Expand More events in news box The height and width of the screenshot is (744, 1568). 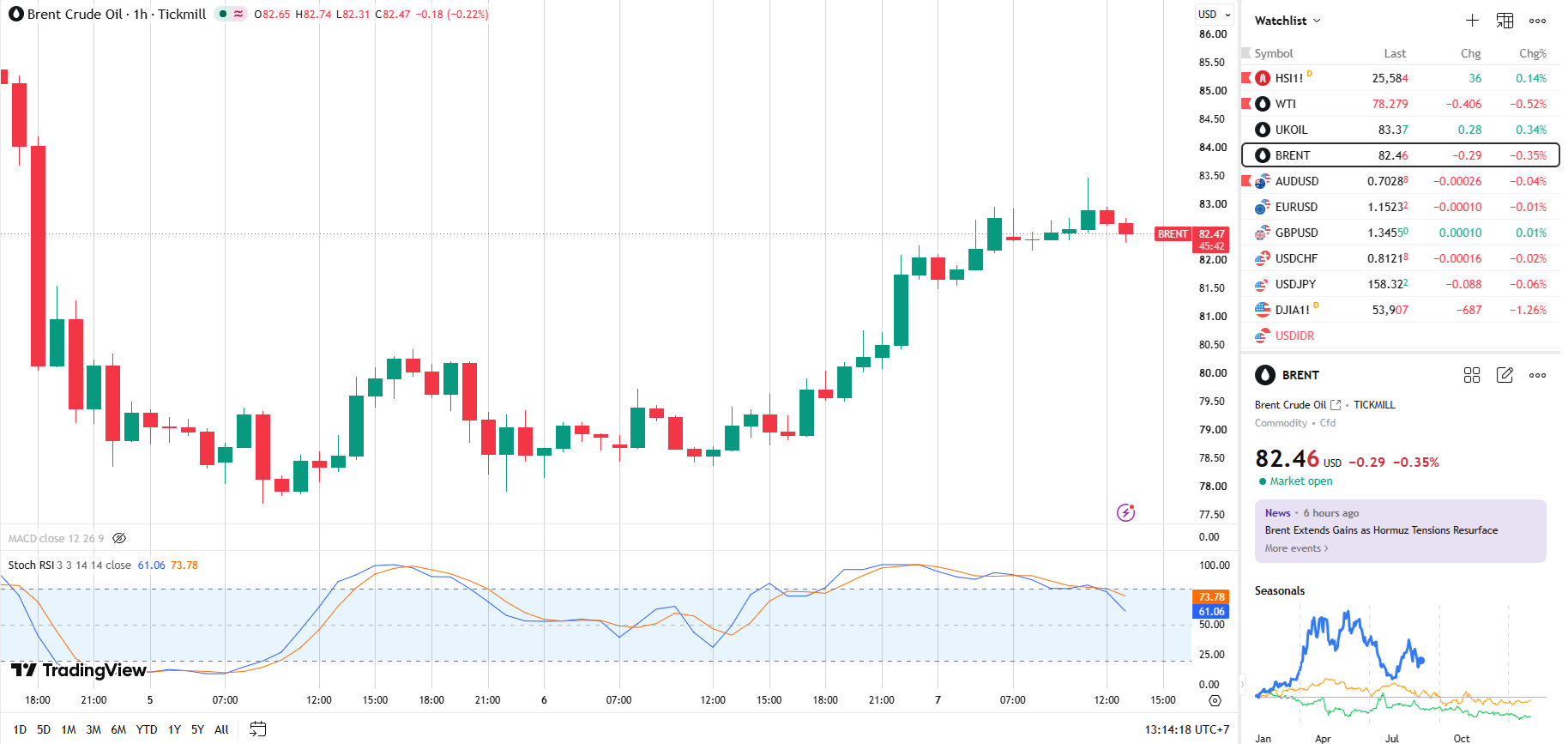pos(1296,548)
